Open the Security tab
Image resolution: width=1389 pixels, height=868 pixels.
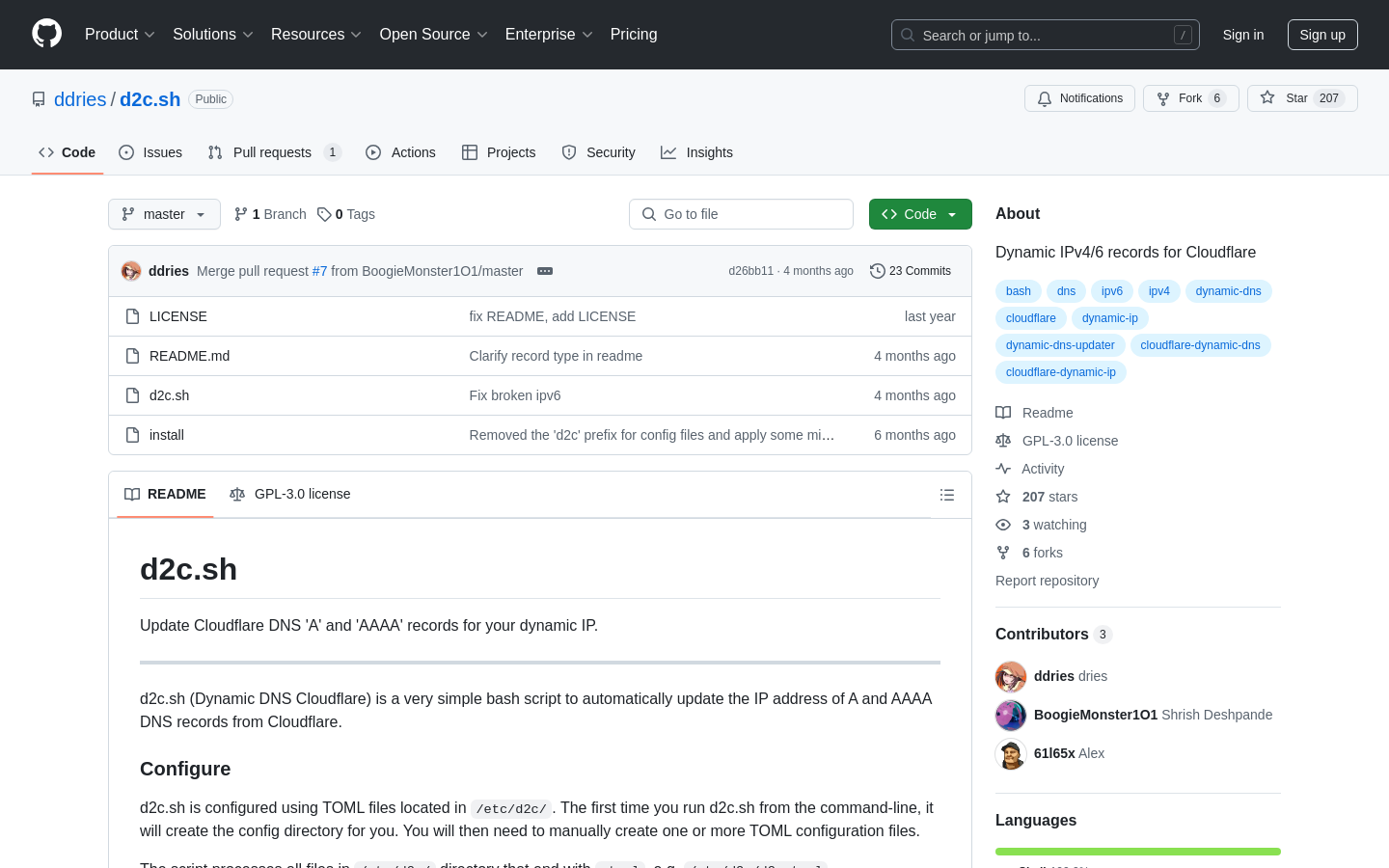click(598, 152)
